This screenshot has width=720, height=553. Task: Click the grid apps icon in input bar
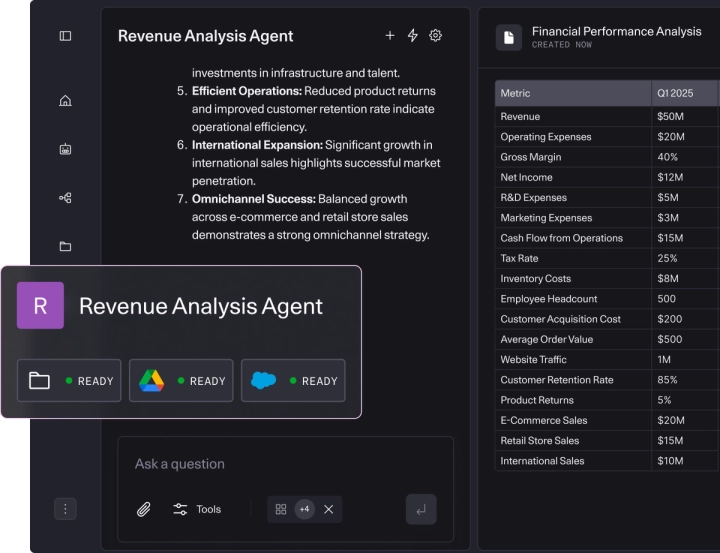click(281, 509)
